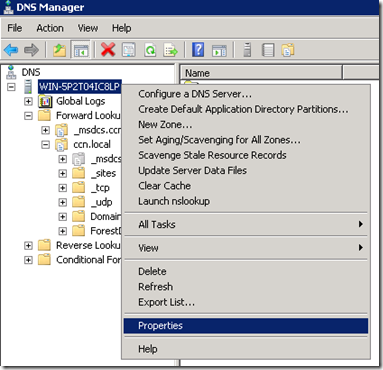Screen dimensions: 383x370
Task: Open the View submenu in context menu
Action: [x=246, y=248]
